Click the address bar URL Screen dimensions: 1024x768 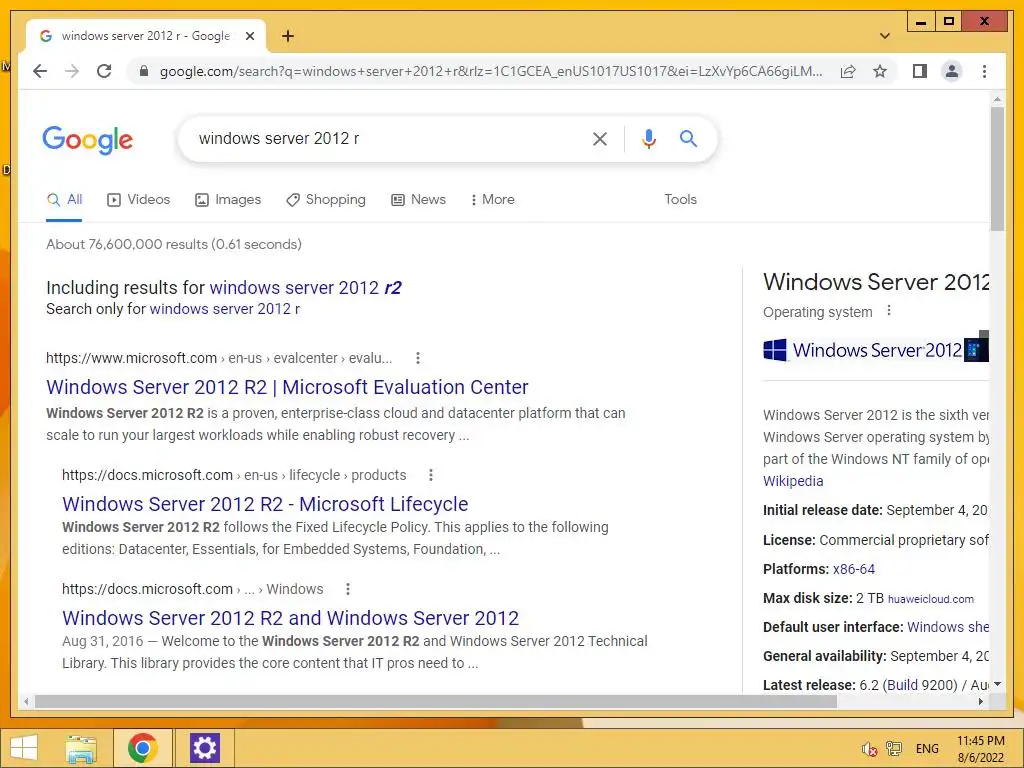click(490, 71)
